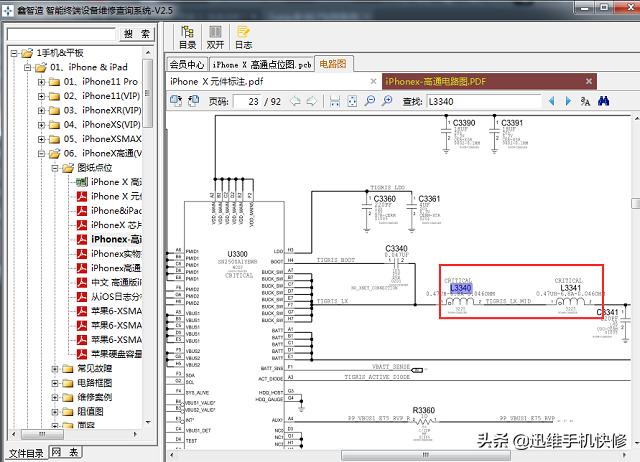Screen dimensions: 640x462
Task: Expand the 常见故障 folder
Action: tap(55, 369)
